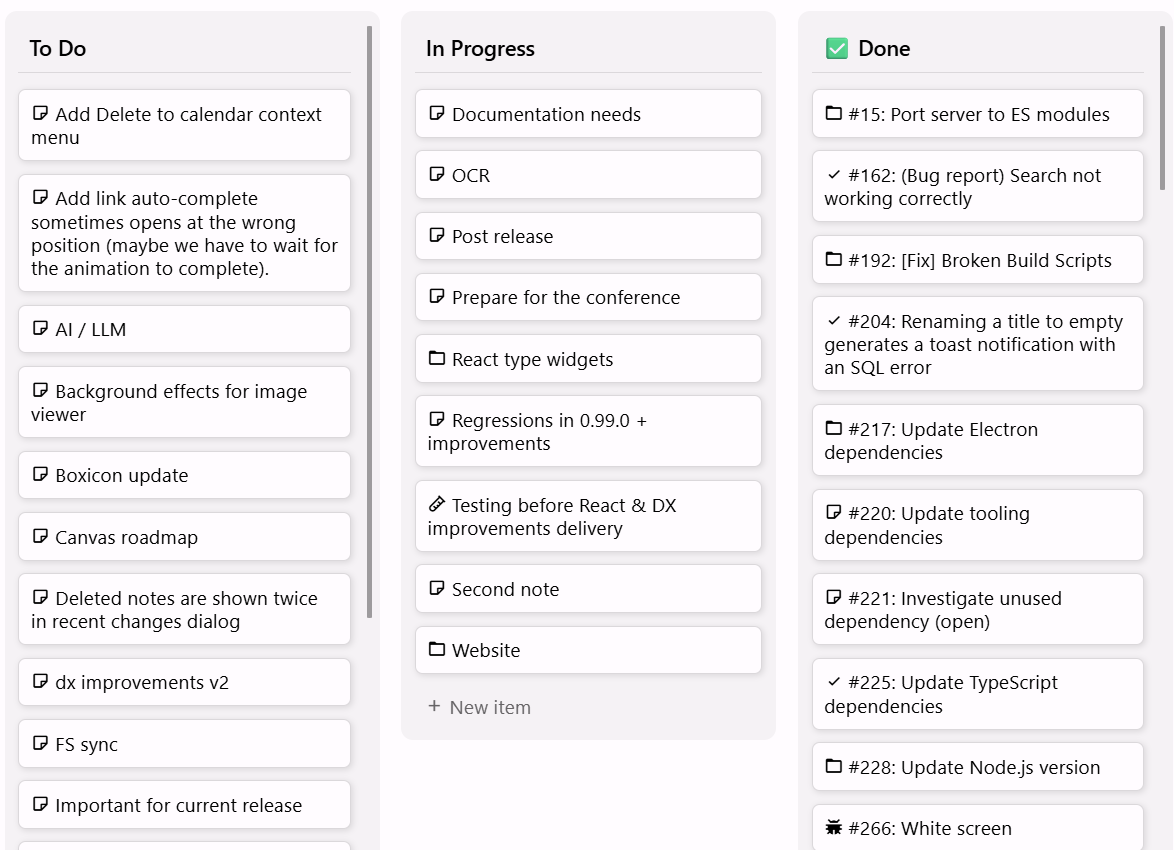This screenshot has width=1174, height=850.
Task: Click the Done column scrollbar thumb
Action: [1162, 108]
